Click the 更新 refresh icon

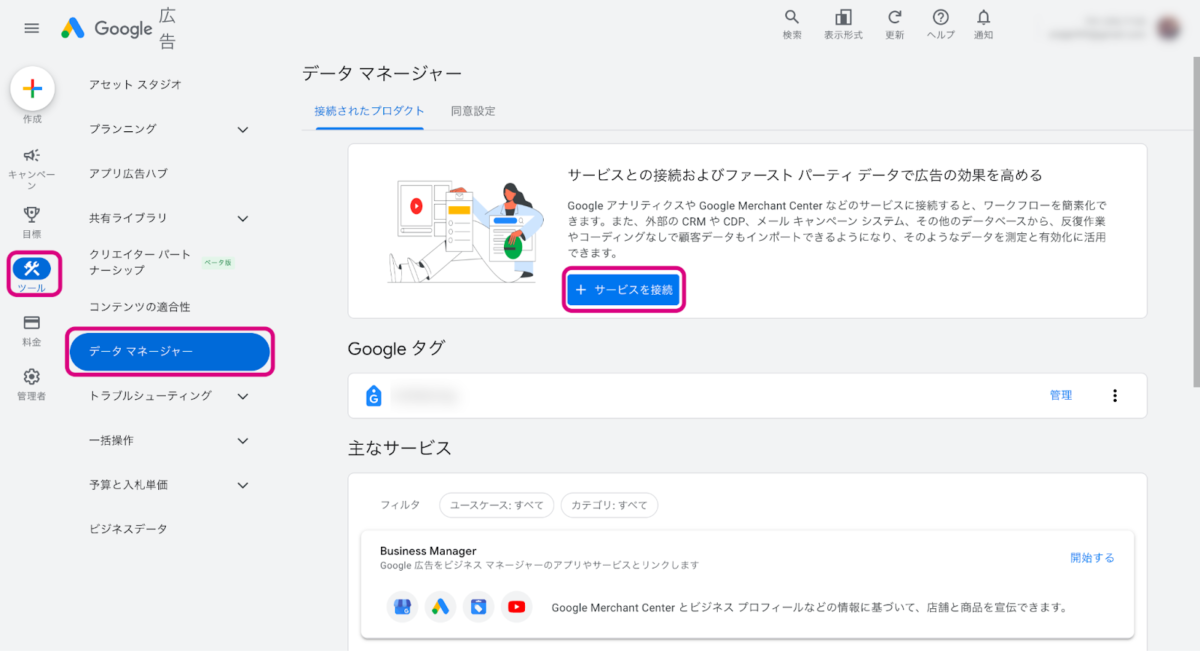[x=895, y=18]
